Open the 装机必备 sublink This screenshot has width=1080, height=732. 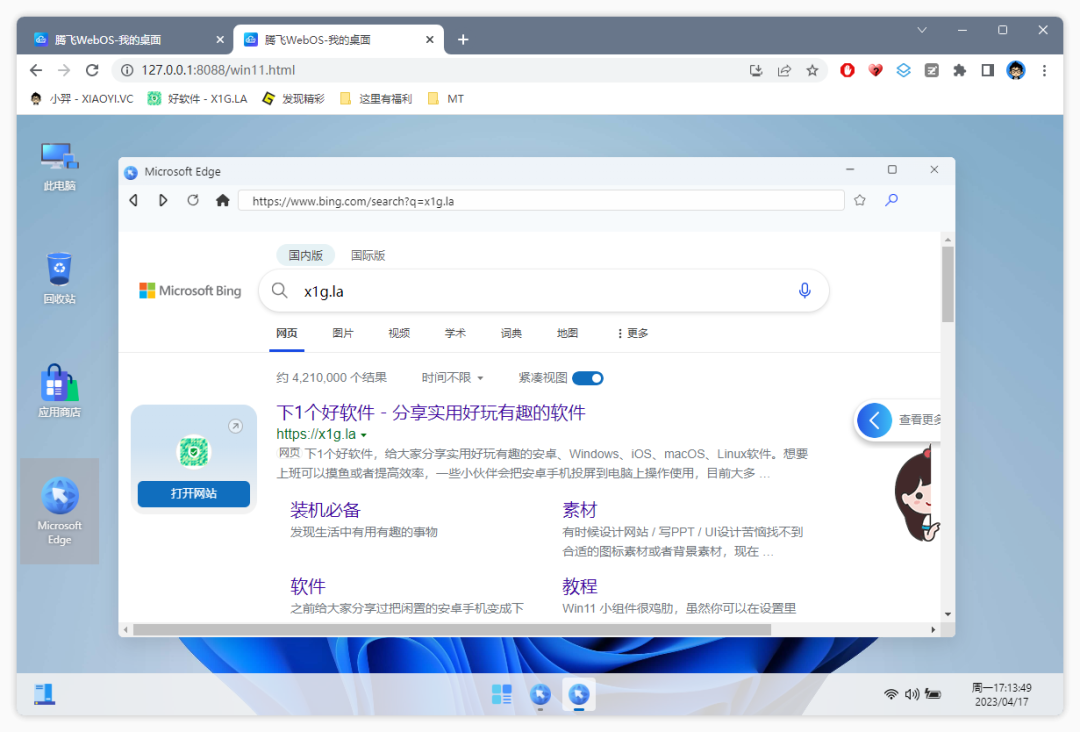325,510
